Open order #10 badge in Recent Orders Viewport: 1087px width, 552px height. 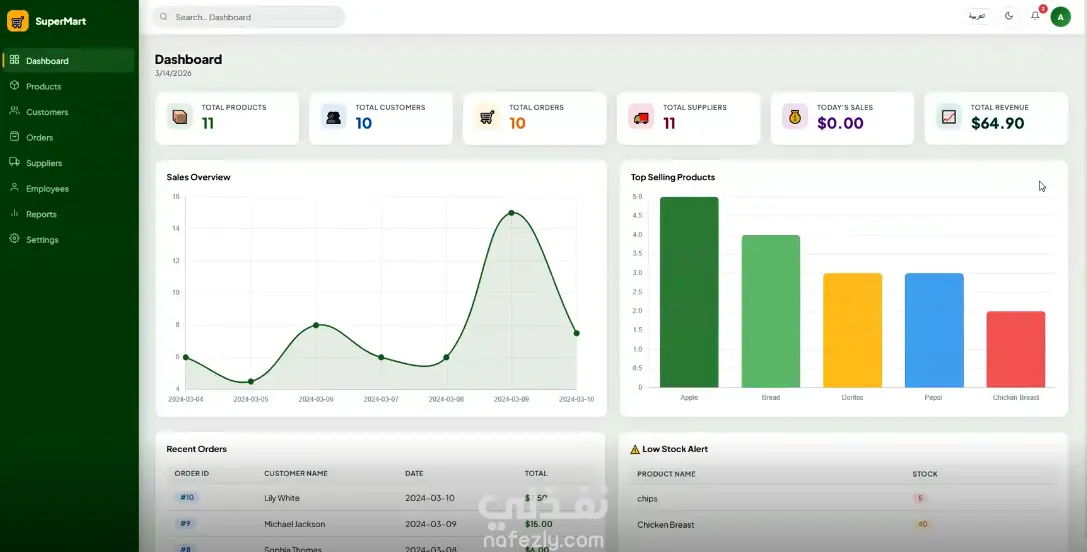coord(186,497)
